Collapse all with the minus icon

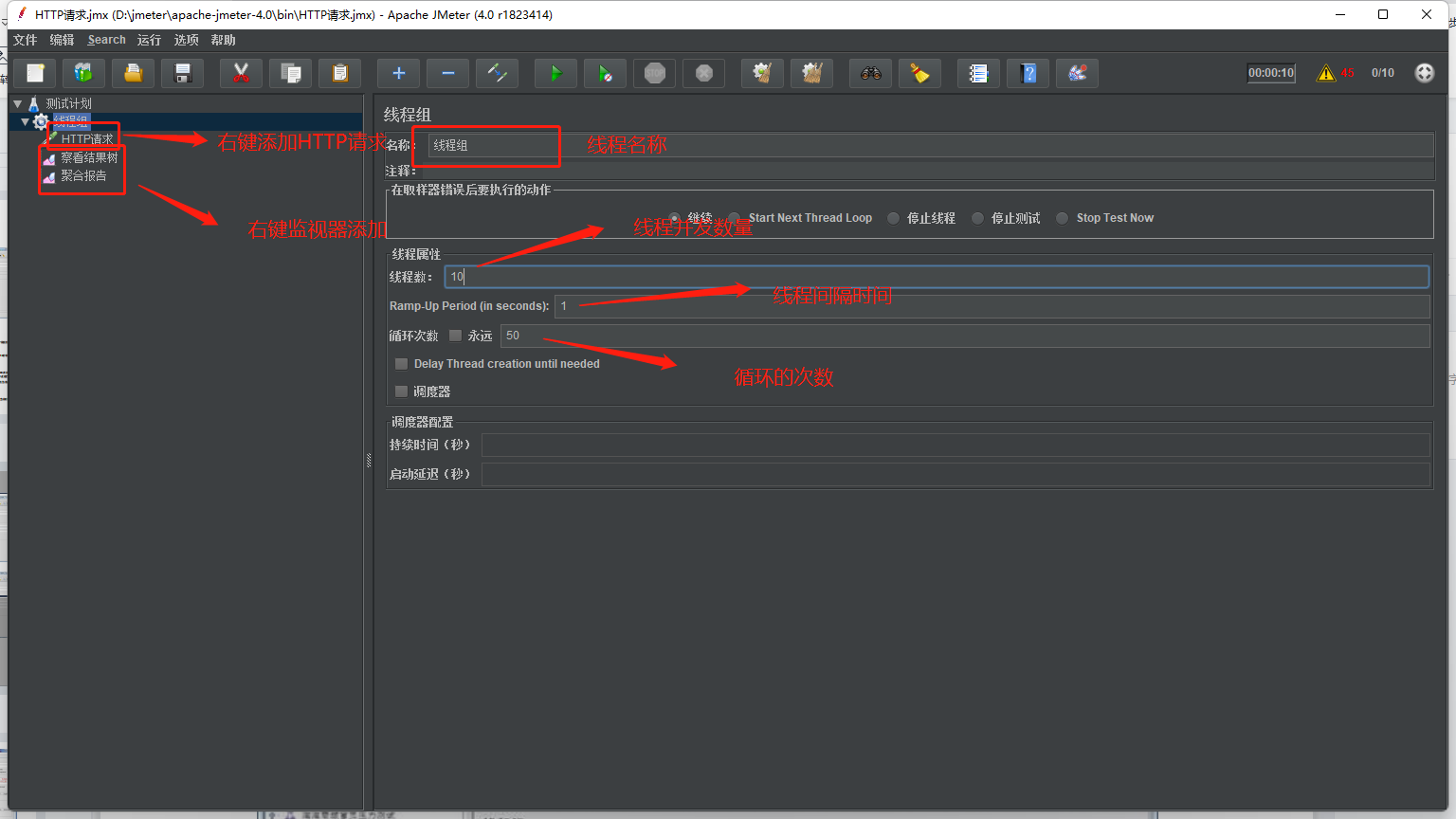click(x=448, y=73)
